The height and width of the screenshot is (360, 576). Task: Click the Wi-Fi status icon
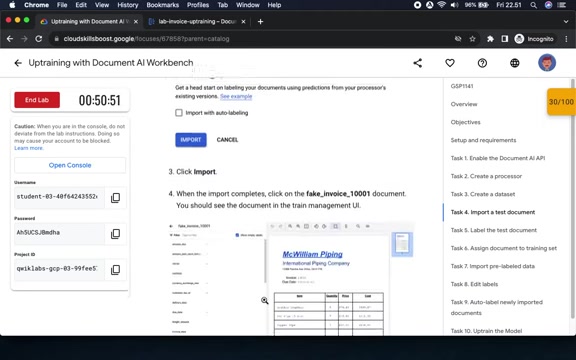[442, 5]
